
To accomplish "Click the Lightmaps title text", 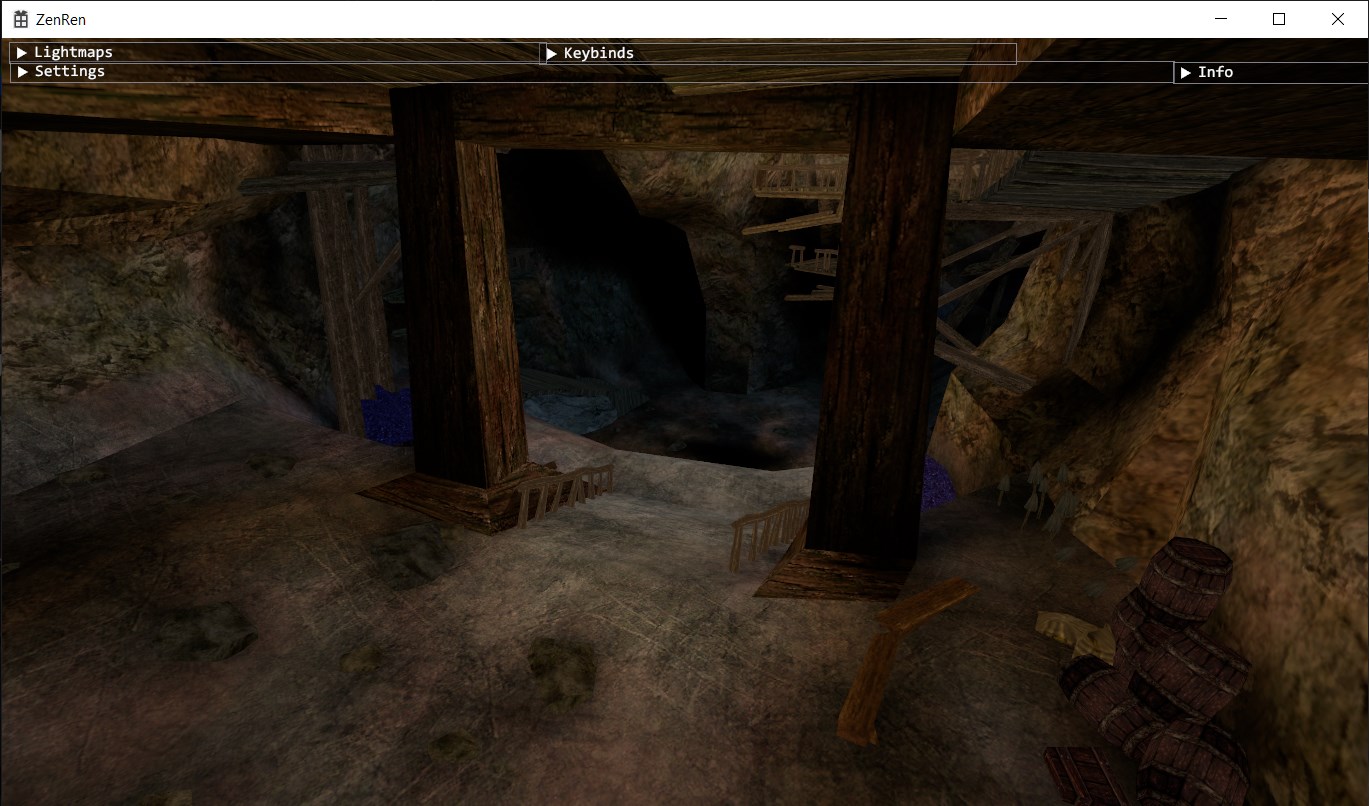I will pyautogui.click(x=73, y=53).
